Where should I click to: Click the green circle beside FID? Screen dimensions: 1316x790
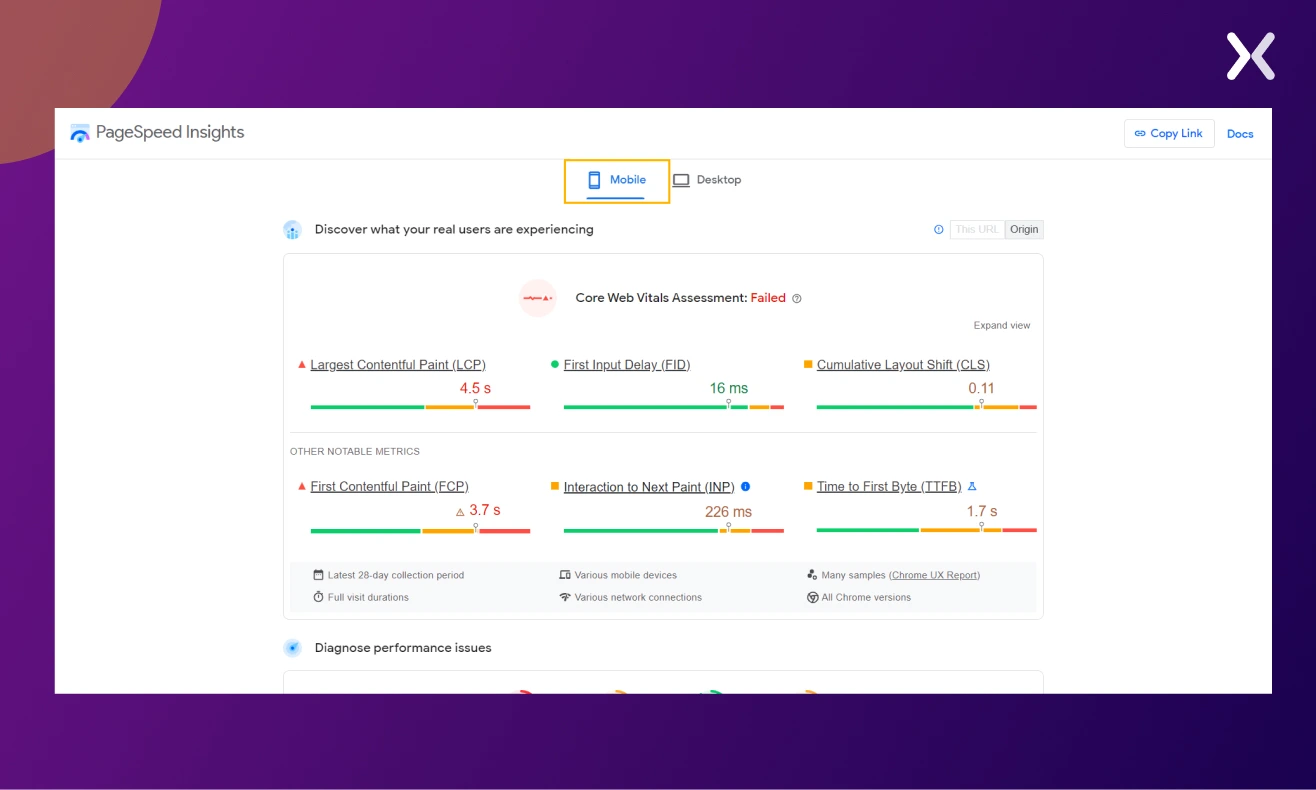click(x=555, y=365)
